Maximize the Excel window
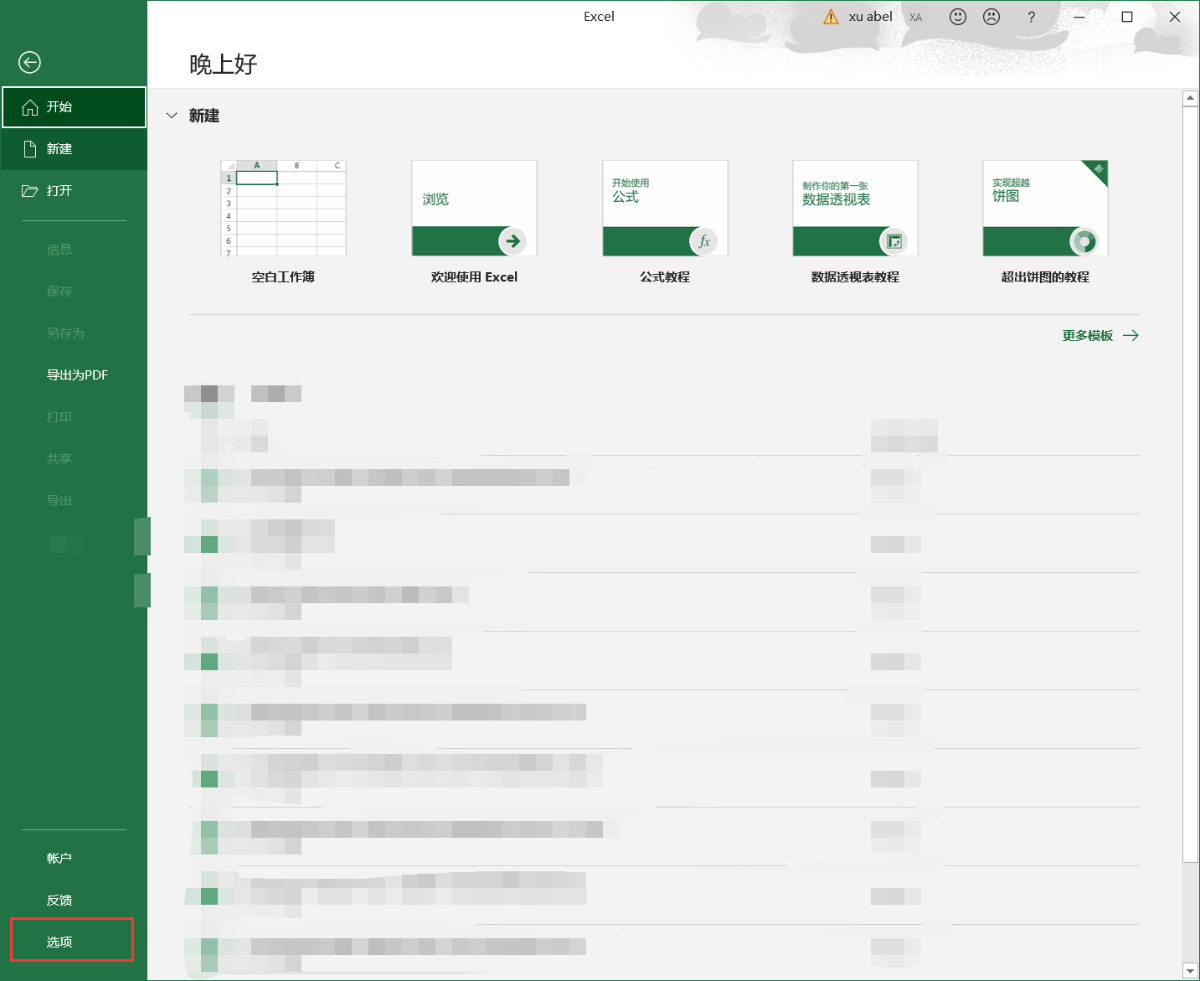 (1127, 17)
